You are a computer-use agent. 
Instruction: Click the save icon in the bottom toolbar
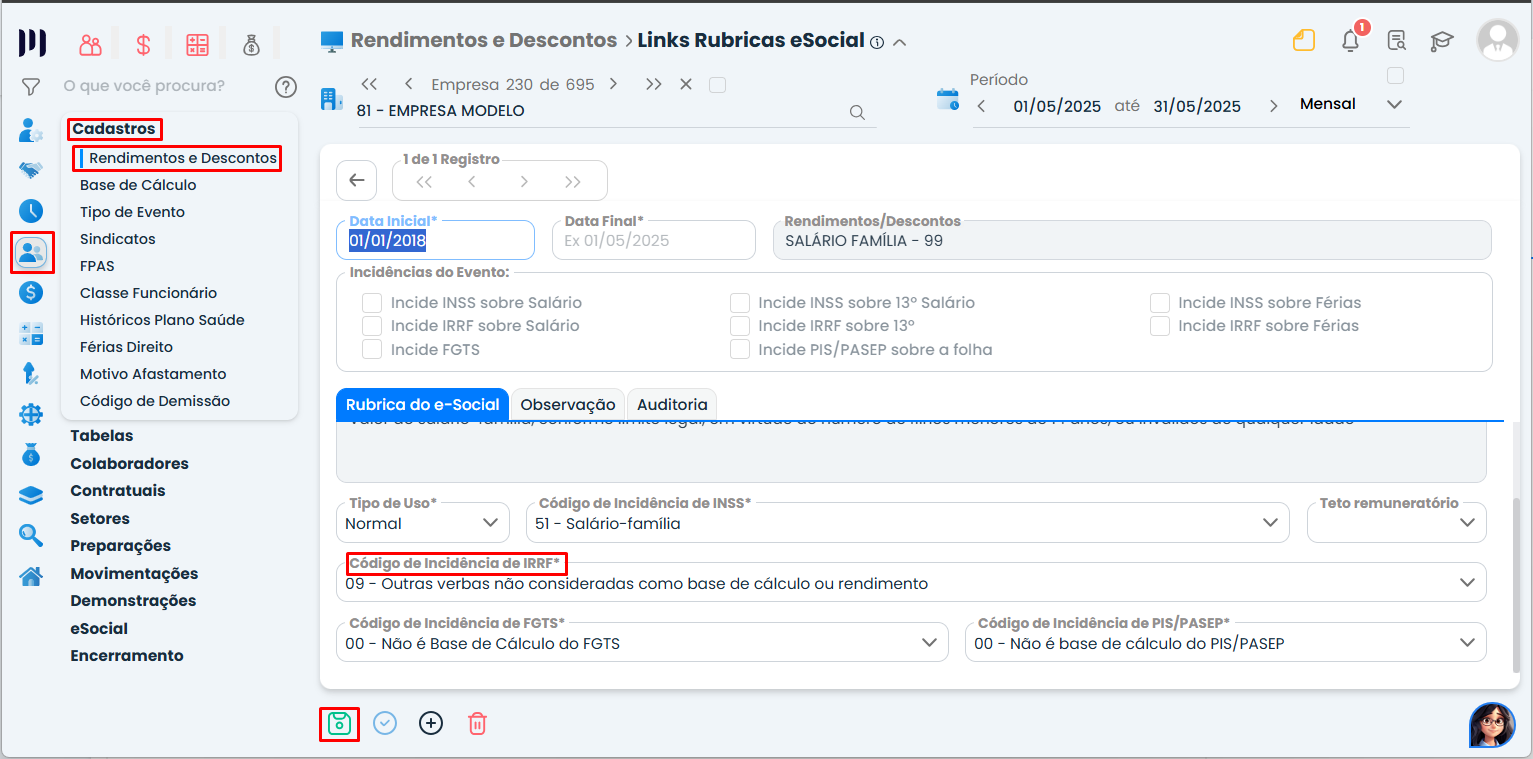click(339, 723)
